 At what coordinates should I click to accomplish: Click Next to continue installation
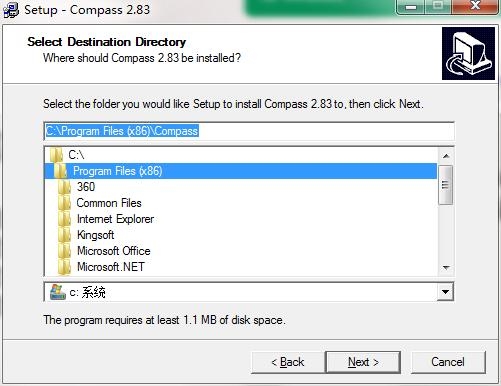coord(363,362)
